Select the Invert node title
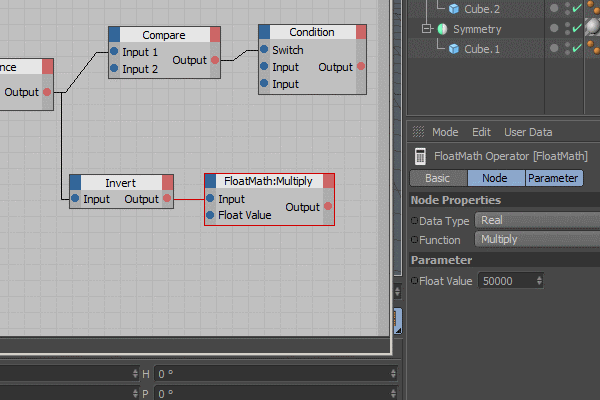 [120, 183]
